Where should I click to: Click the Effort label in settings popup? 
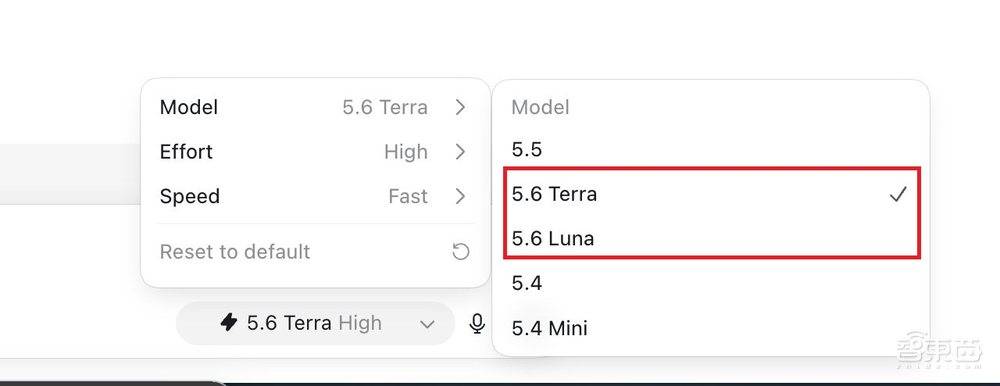click(186, 152)
